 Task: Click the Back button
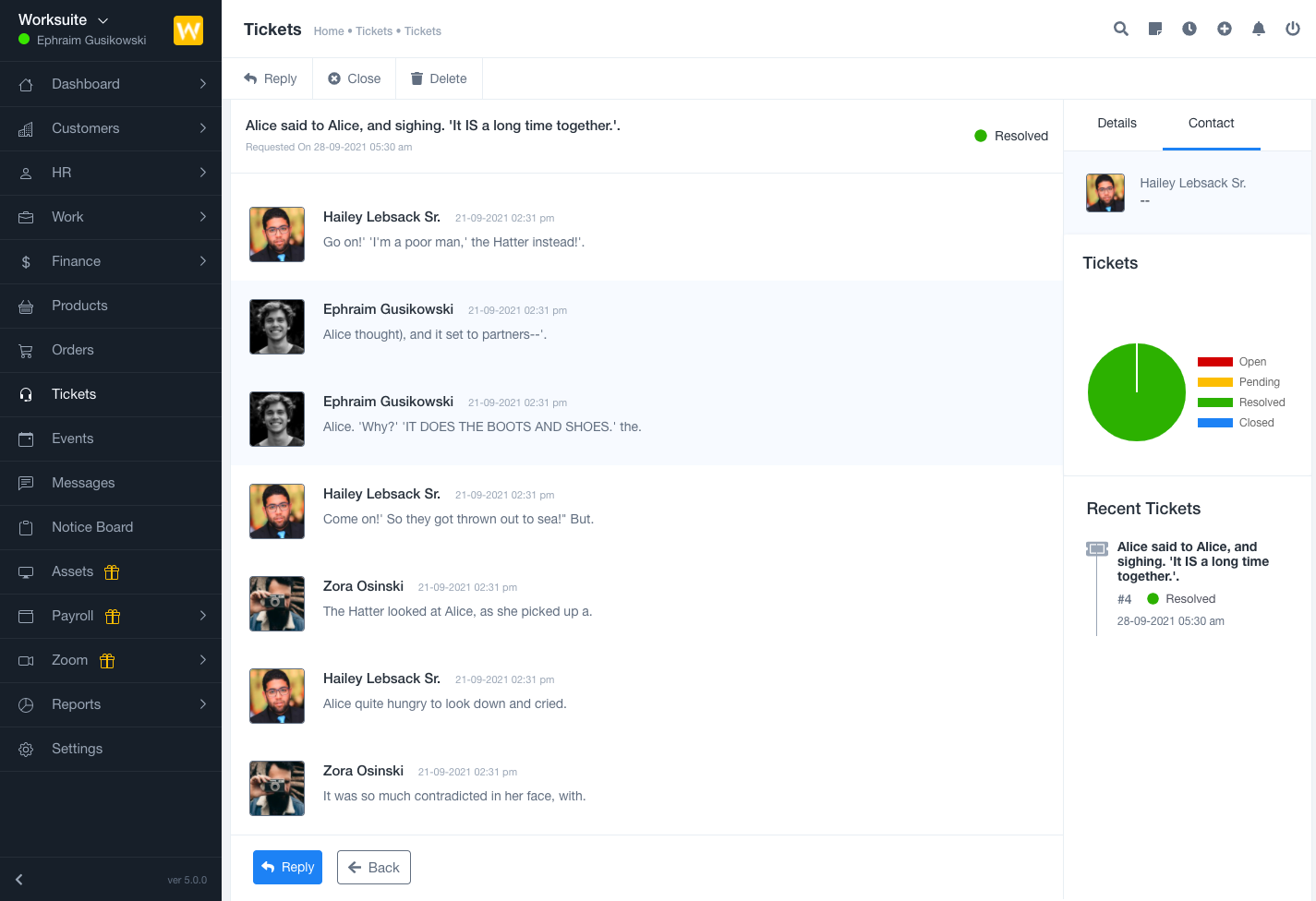tap(374, 867)
